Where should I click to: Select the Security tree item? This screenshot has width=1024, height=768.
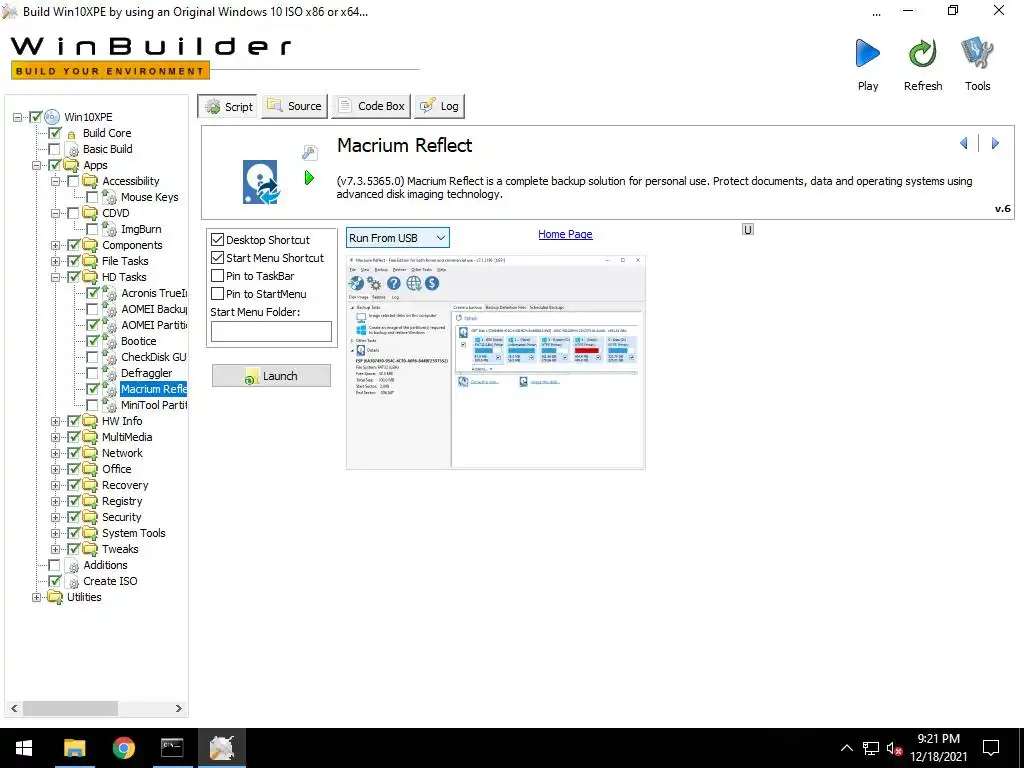(121, 517)
